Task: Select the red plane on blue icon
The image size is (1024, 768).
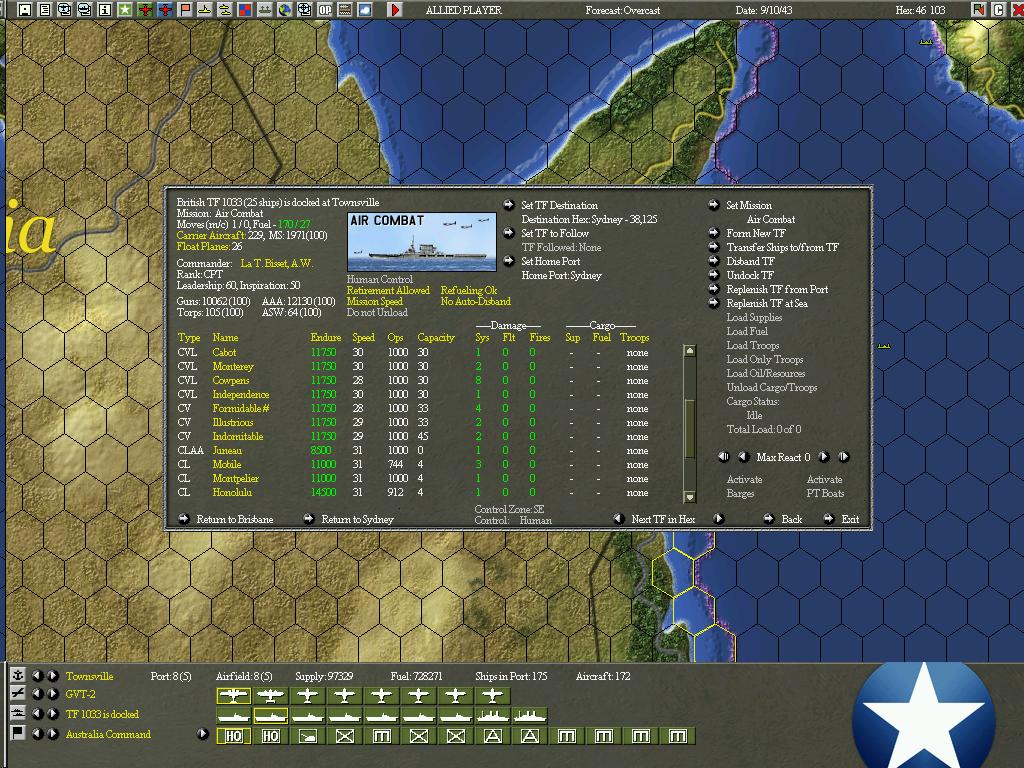Action: [x=165, y=10]
